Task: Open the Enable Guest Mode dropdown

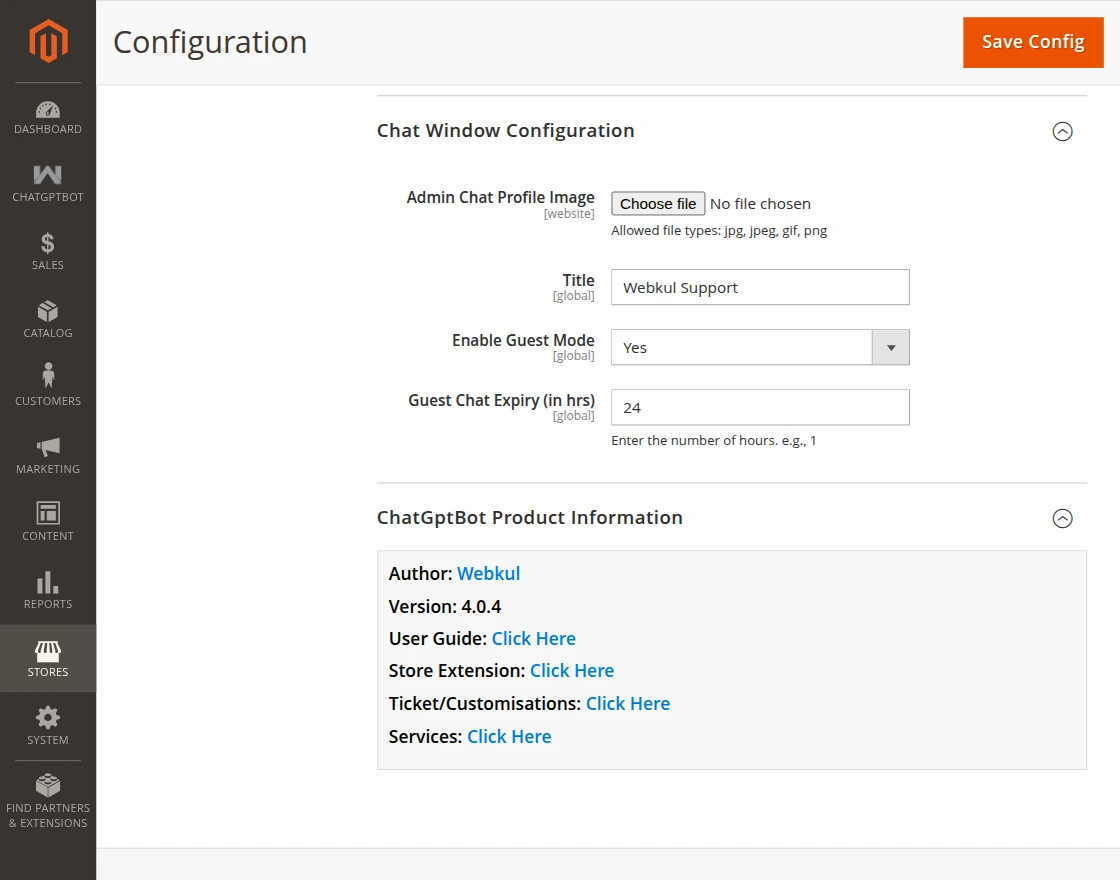Action: (760, 348)
